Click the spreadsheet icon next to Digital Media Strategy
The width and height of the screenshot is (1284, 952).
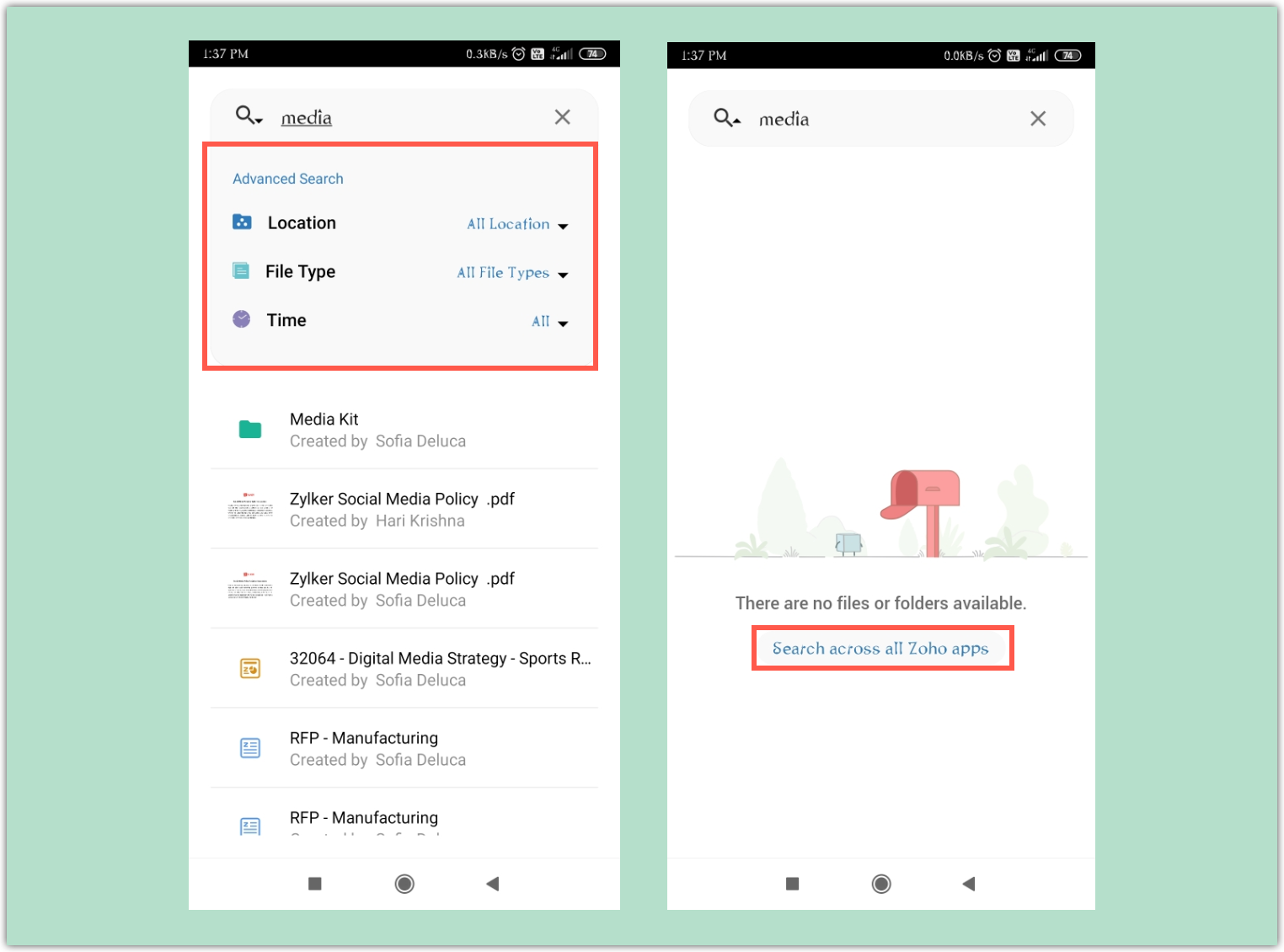pyautogui.click(x=249, y=667)
